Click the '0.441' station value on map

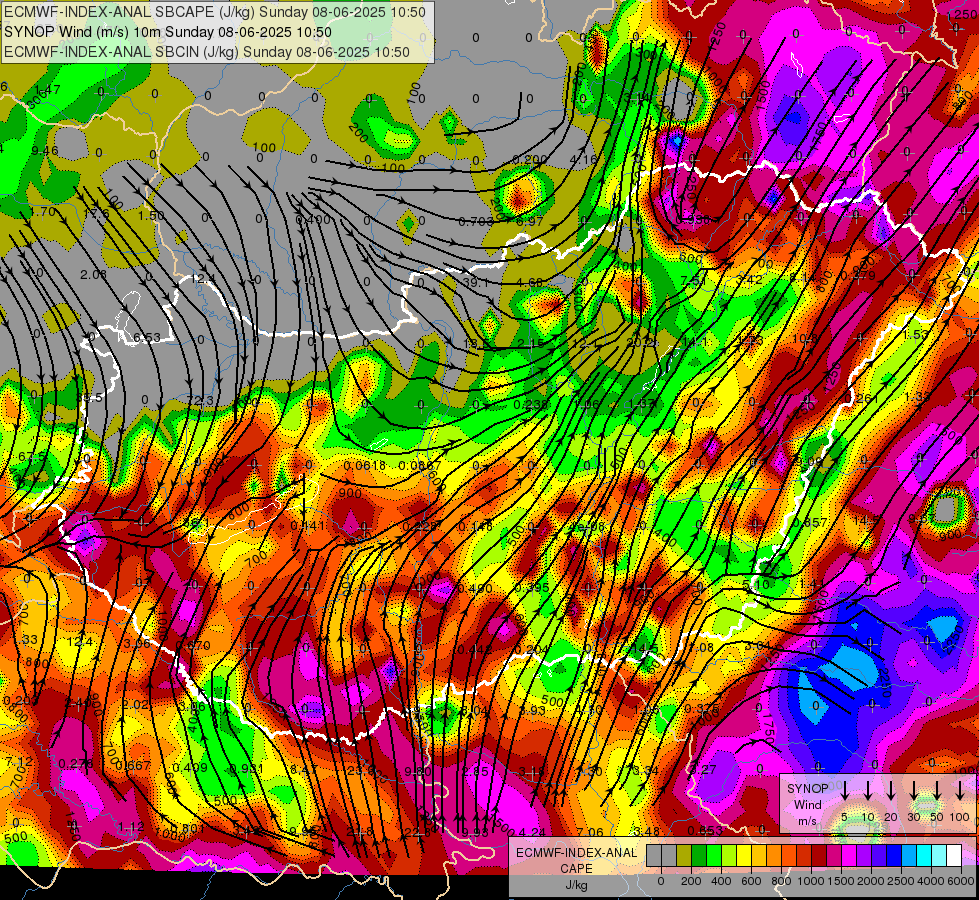308,525
